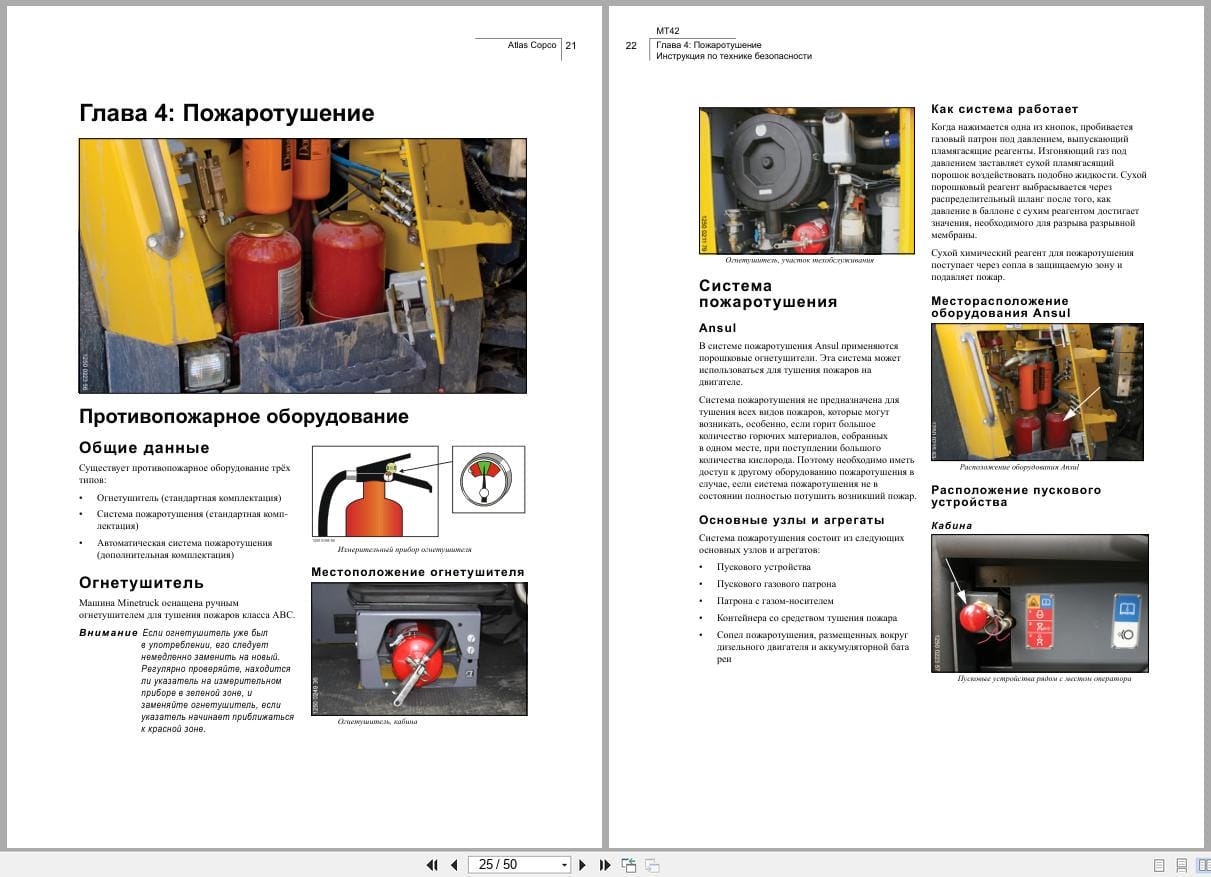Go to the next page
Viewport: 1211px width, 877px height.
tap(583, 865)
